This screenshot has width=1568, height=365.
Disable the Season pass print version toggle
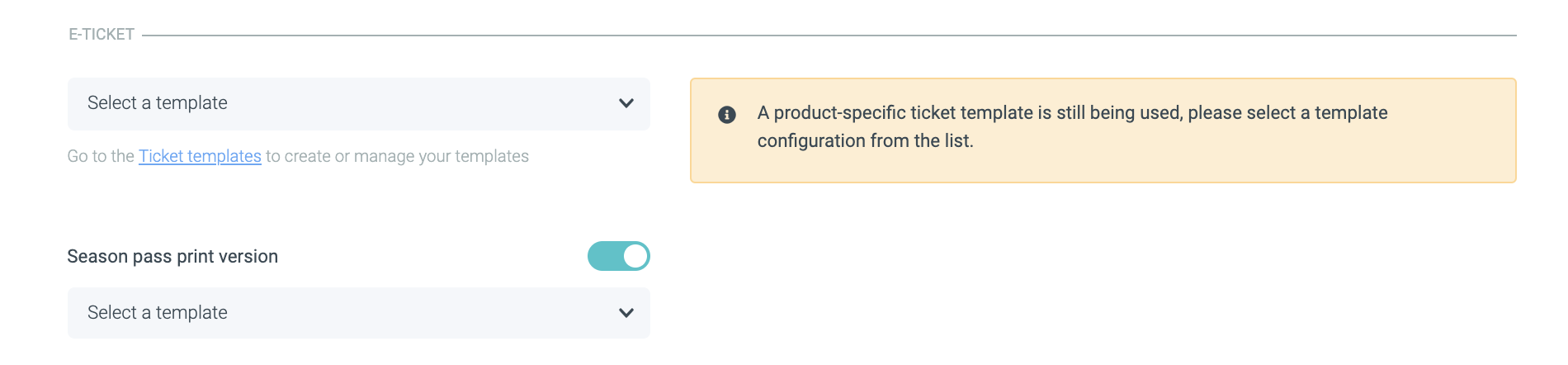click(618, 256)
